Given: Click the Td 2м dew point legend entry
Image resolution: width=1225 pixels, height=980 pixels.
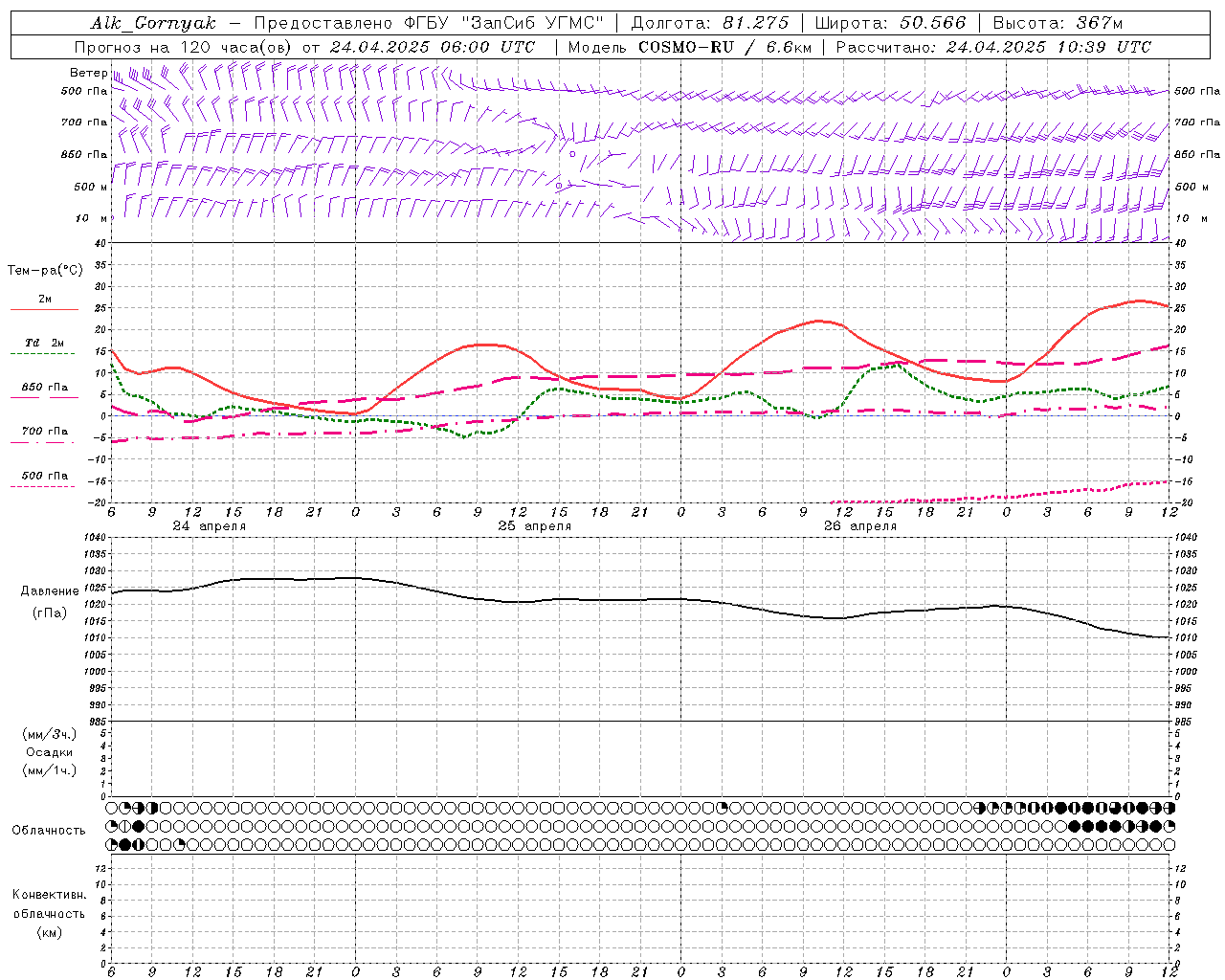Looking at the screenshot, I should pyautogui.click(x=44, y=343).
